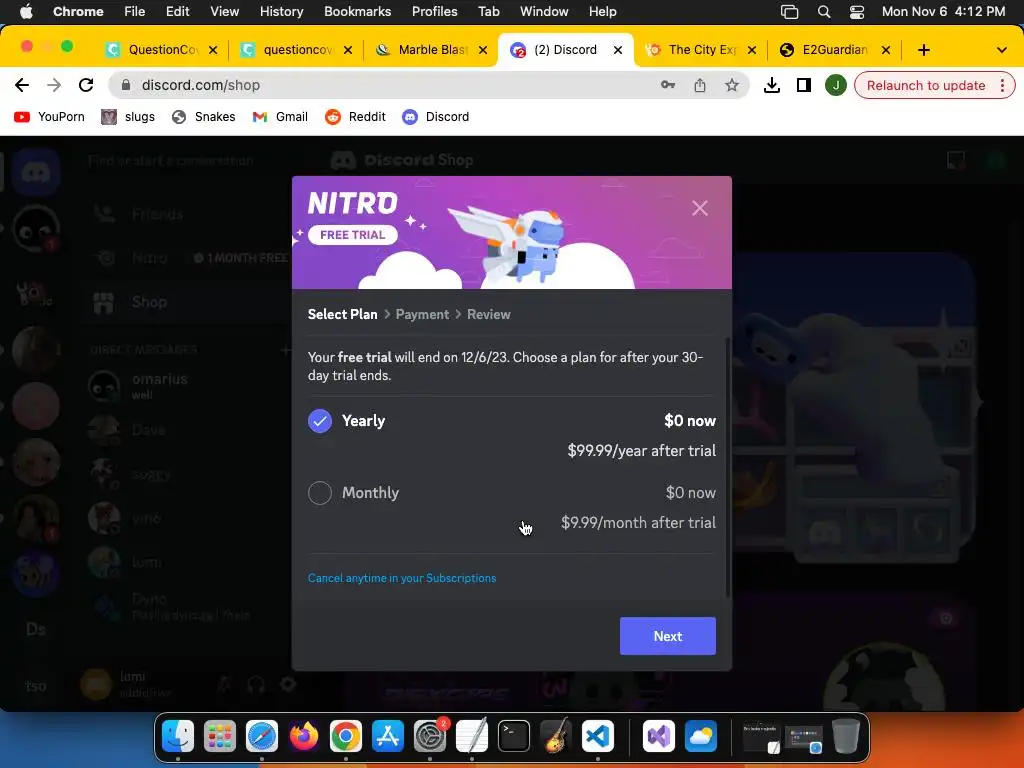Open the Snakes bookmark
The height and width of the screenshot is (768, 1024).
[x=203, y=117]
